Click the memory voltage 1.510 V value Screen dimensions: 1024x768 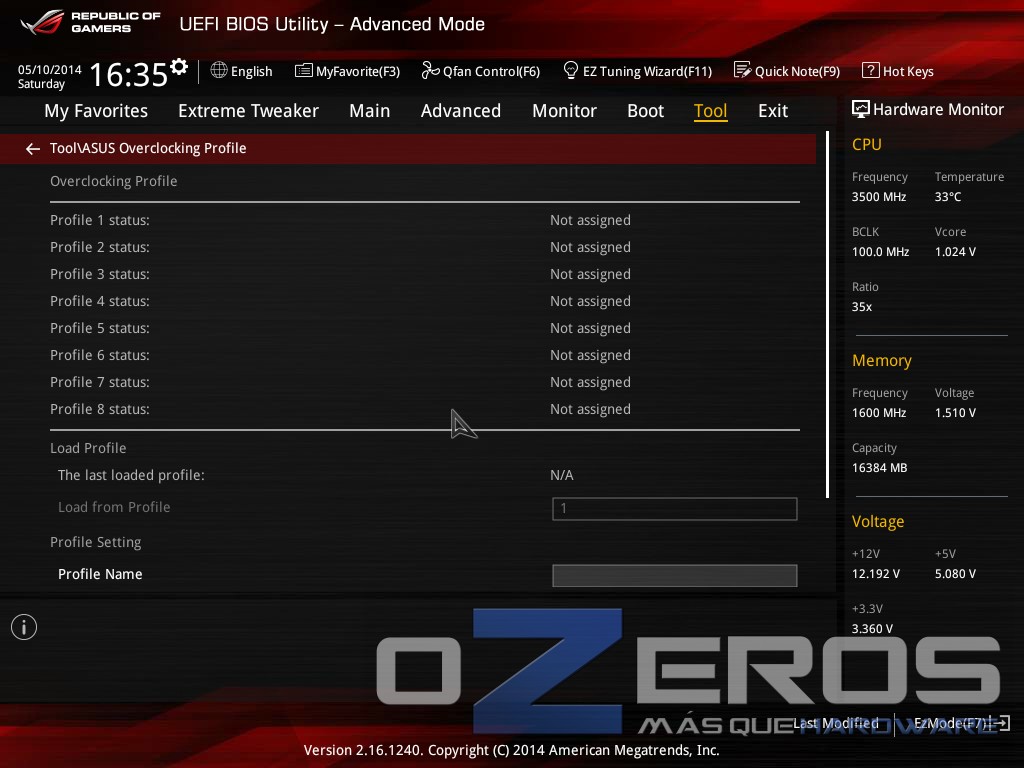pos(955,413)
